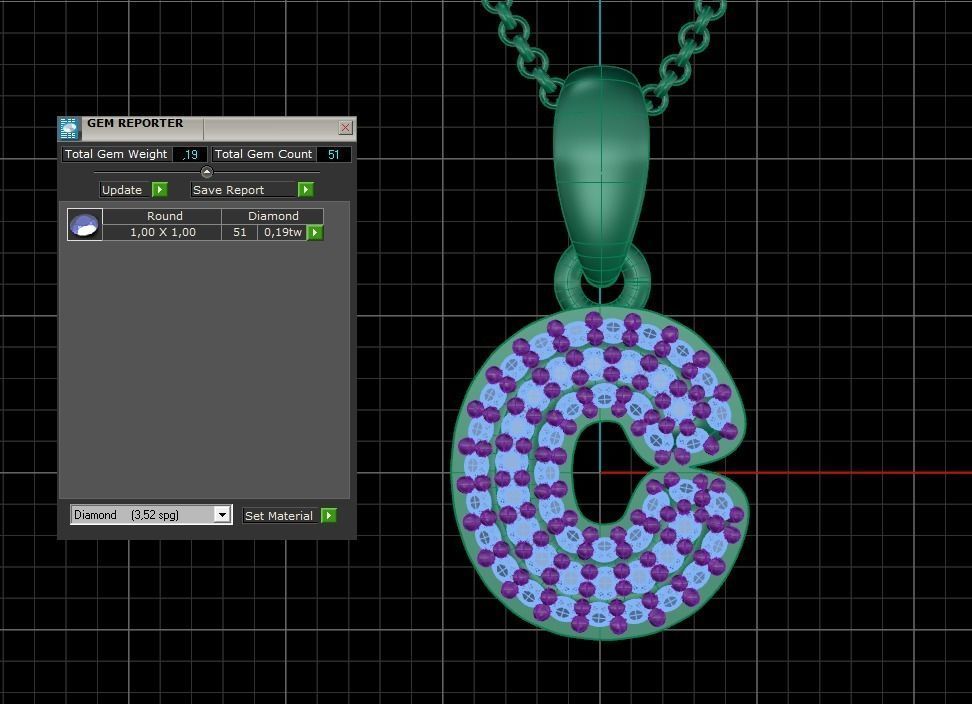The height and width of the screenshot is (704, 972).
Task: Click the 'Round' cell in gem table
Action: [162, 216]
